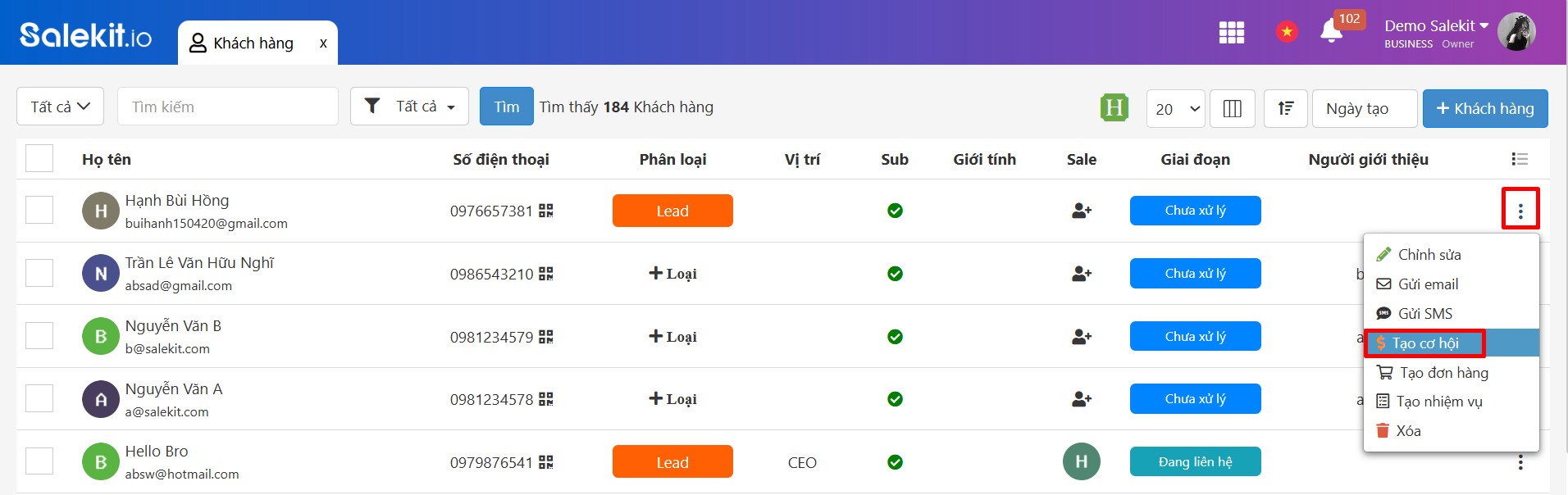
Task: Click the sort order icon button
Action: 1285,109
